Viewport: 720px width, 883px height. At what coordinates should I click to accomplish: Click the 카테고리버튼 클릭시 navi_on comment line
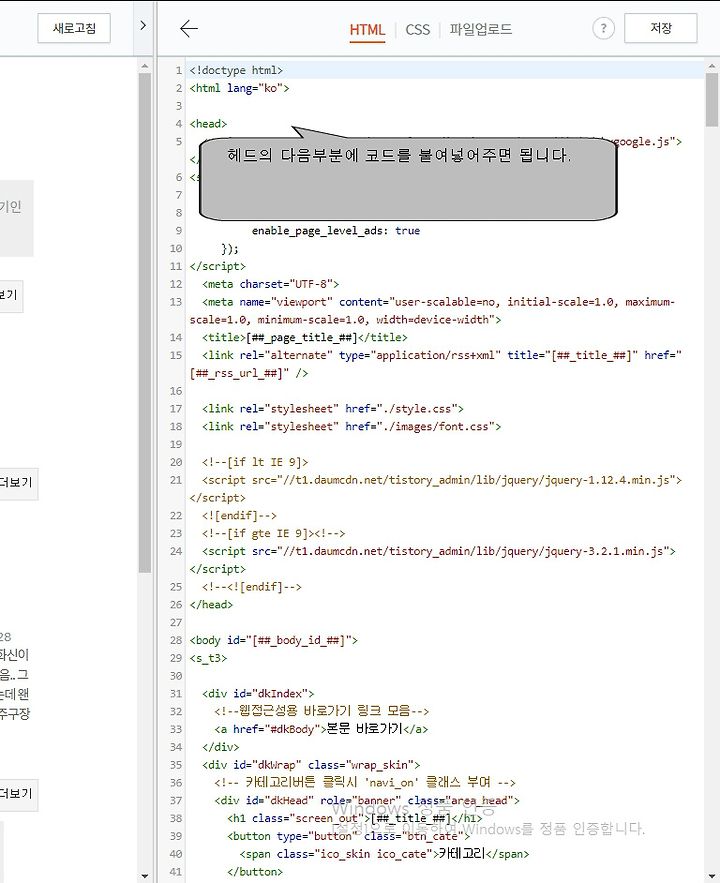tap(365, 783)
